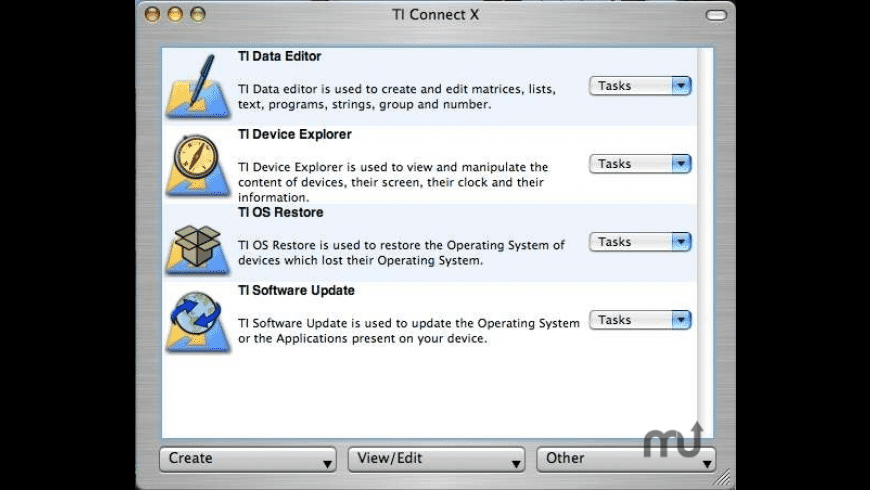870x490 pixels.
Task: Open the Tasks dropdown for TI OS Restore
Action: tap(640, 242)
